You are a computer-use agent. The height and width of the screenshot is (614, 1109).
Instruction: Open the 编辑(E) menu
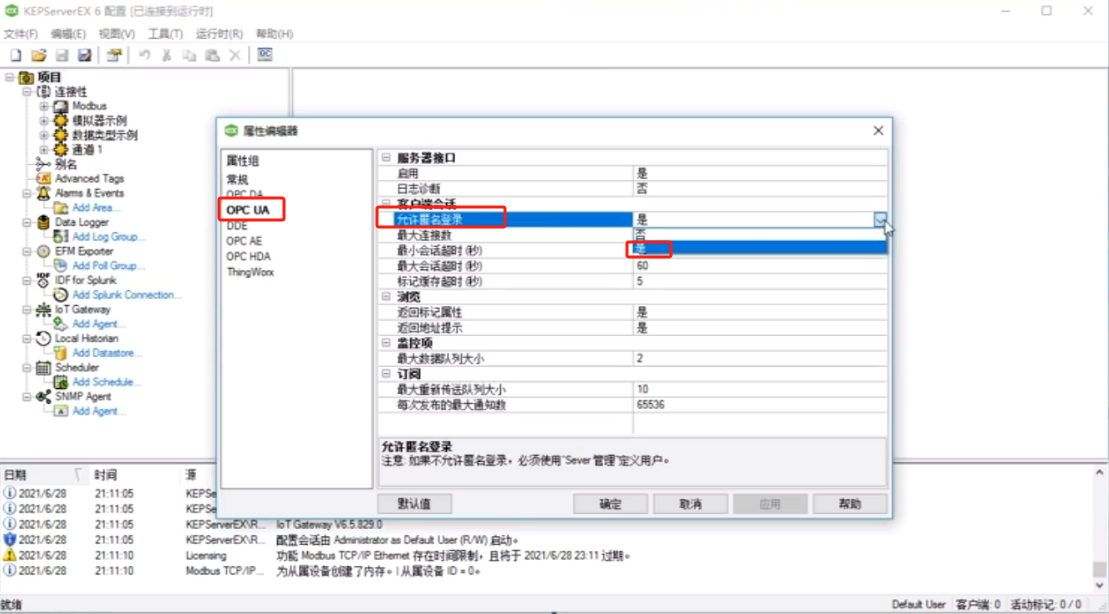(x=68, y=34)
